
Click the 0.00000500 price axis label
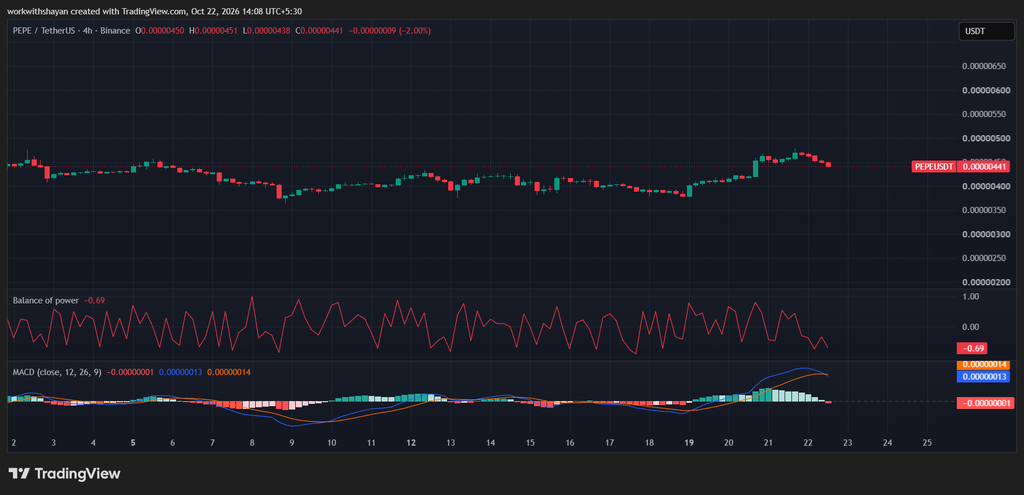coord(985,138)
